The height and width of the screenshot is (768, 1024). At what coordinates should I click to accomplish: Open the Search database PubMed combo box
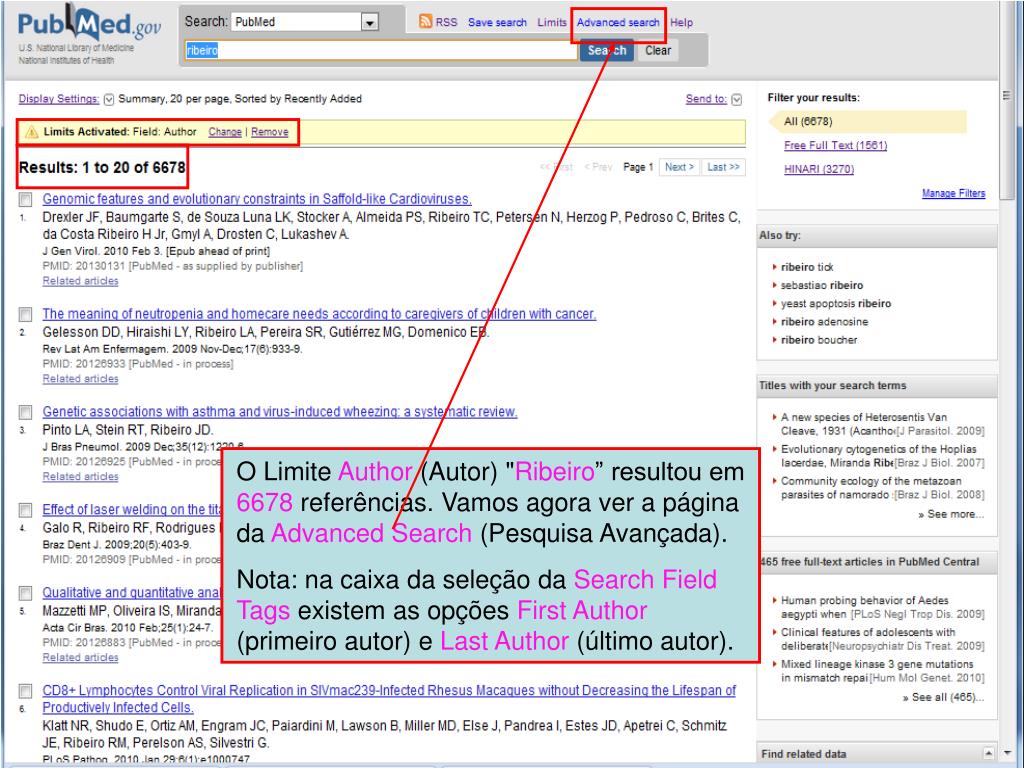coord(304,22)
